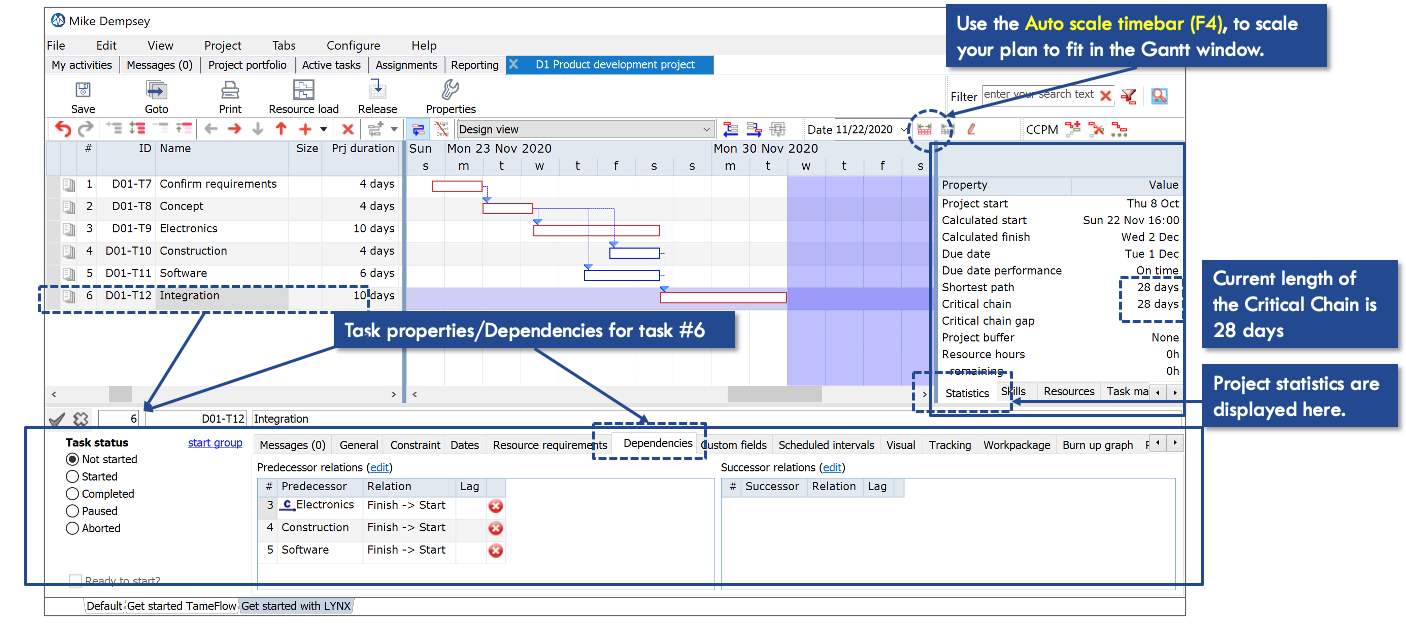Screen dimensions: 1406x628
Task: Tick the Ready to start checkbox
Action: tap(75, 580)
